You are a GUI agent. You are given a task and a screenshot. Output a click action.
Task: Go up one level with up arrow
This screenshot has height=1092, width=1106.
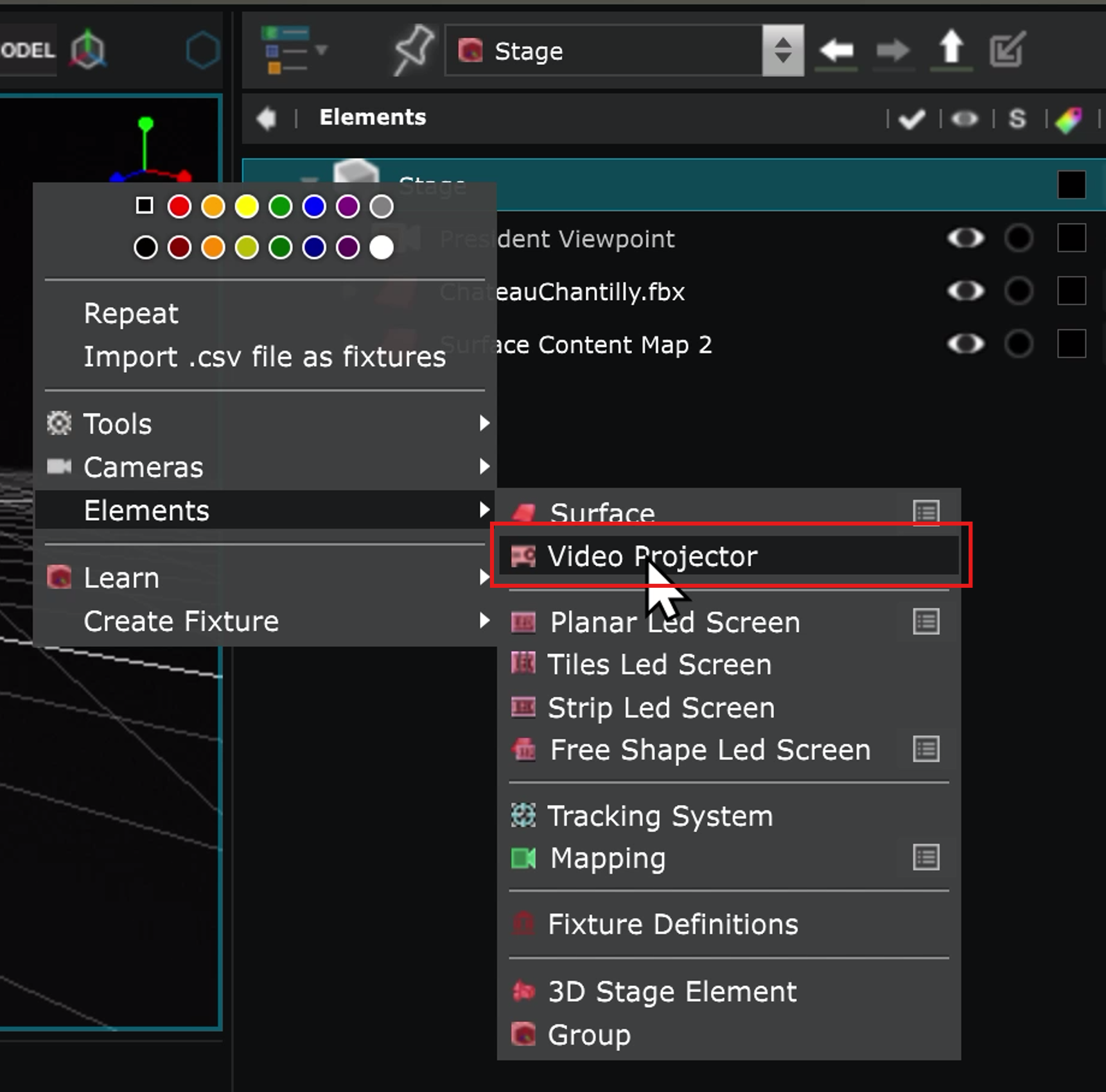(951, 48)
